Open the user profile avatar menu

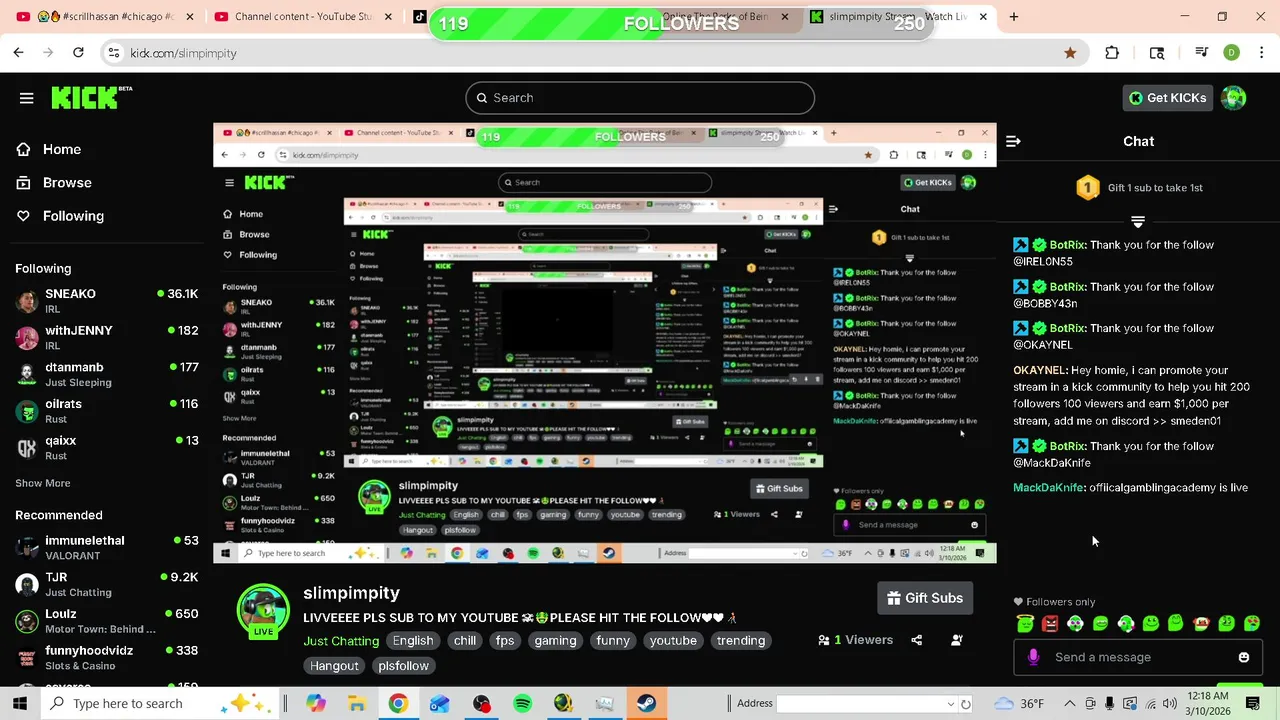tap(1234, 98)
